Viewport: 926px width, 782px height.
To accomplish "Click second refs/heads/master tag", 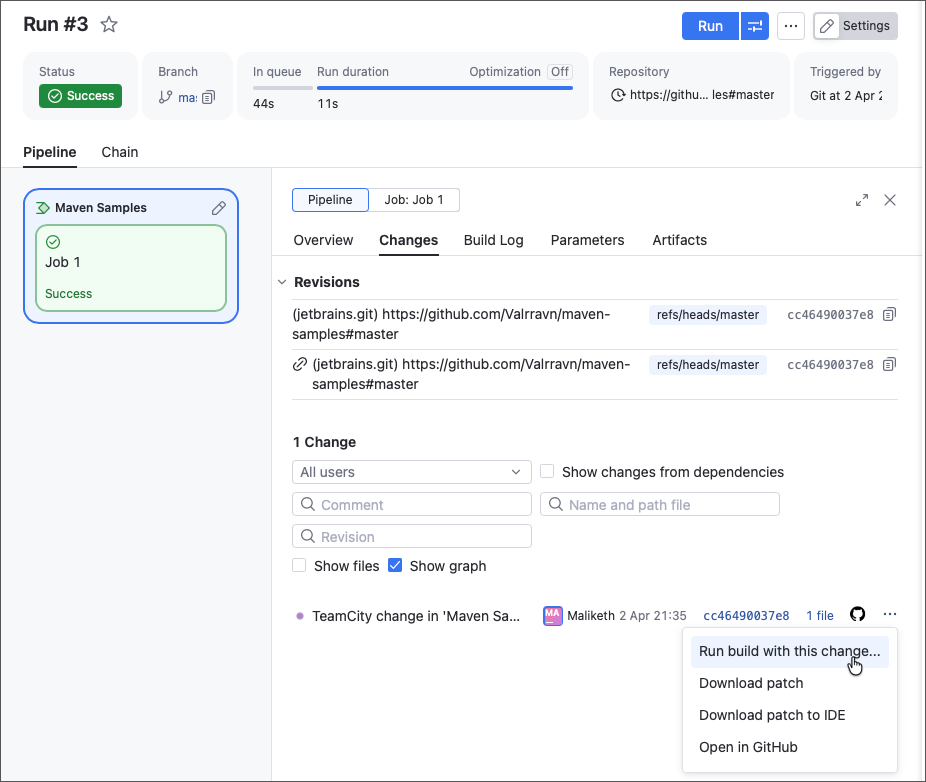I will [707, 364].
